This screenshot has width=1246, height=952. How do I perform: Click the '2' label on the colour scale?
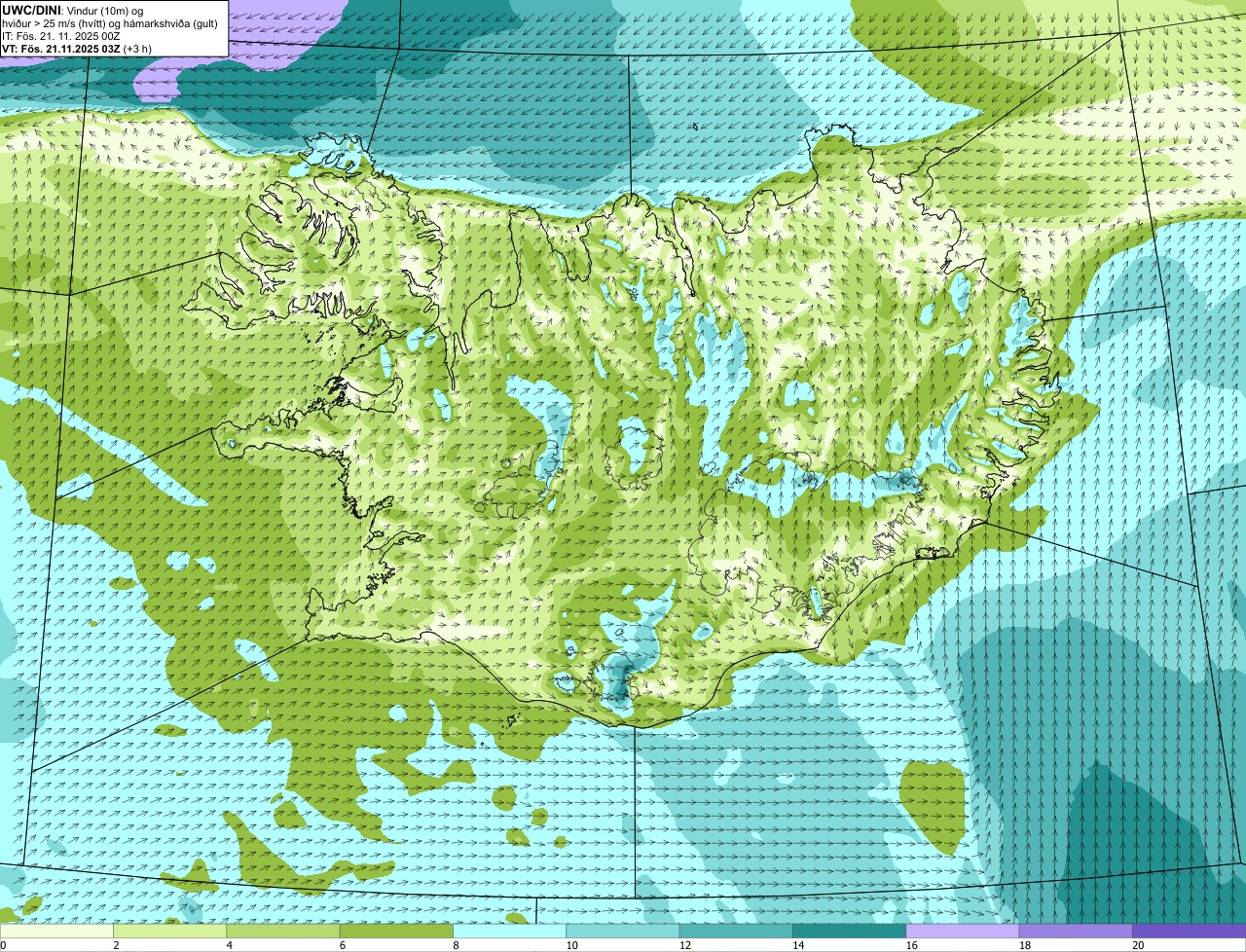pos(116,945)
